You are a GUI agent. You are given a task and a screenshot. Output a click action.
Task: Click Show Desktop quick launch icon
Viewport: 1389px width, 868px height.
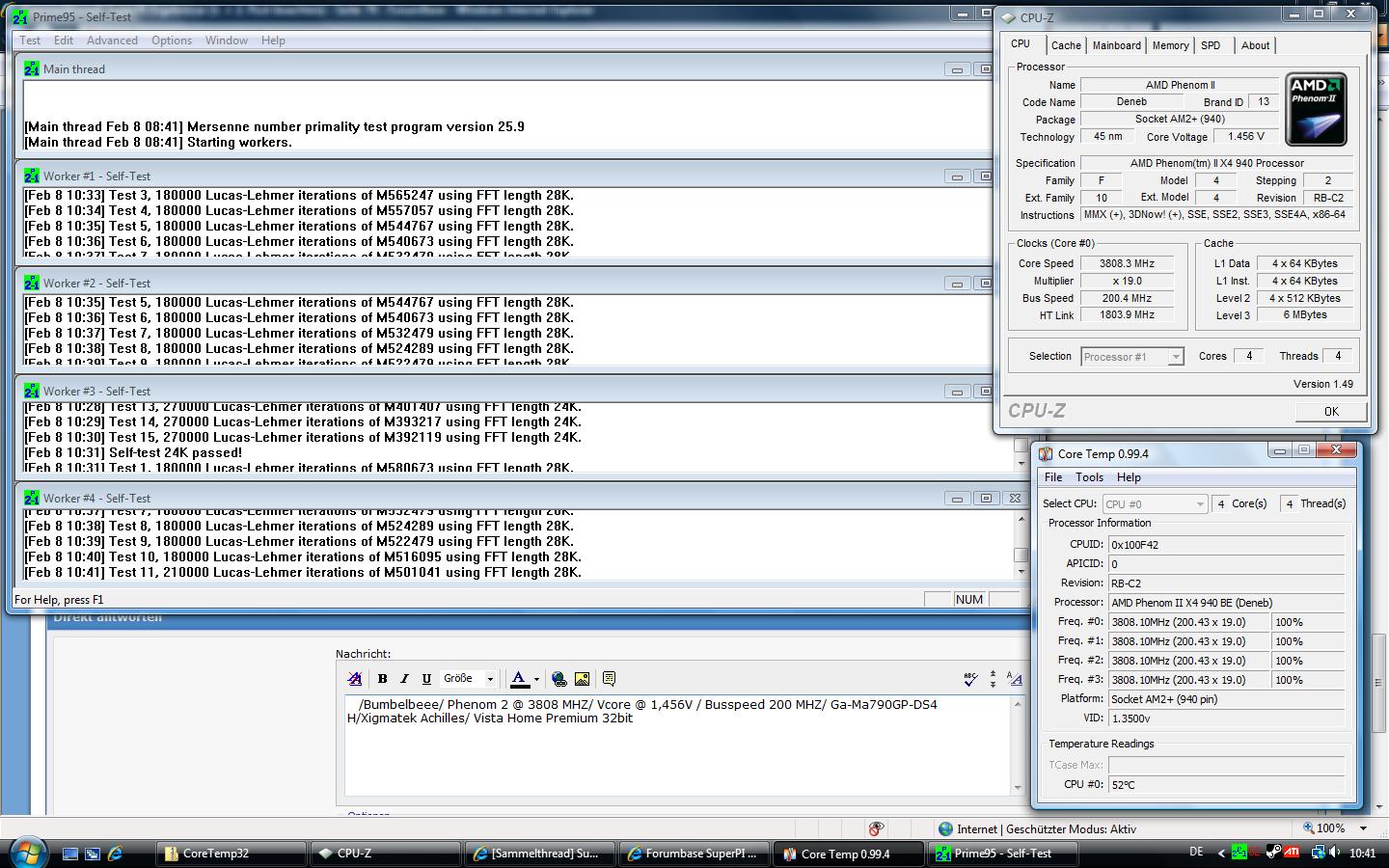coord(70,854)
